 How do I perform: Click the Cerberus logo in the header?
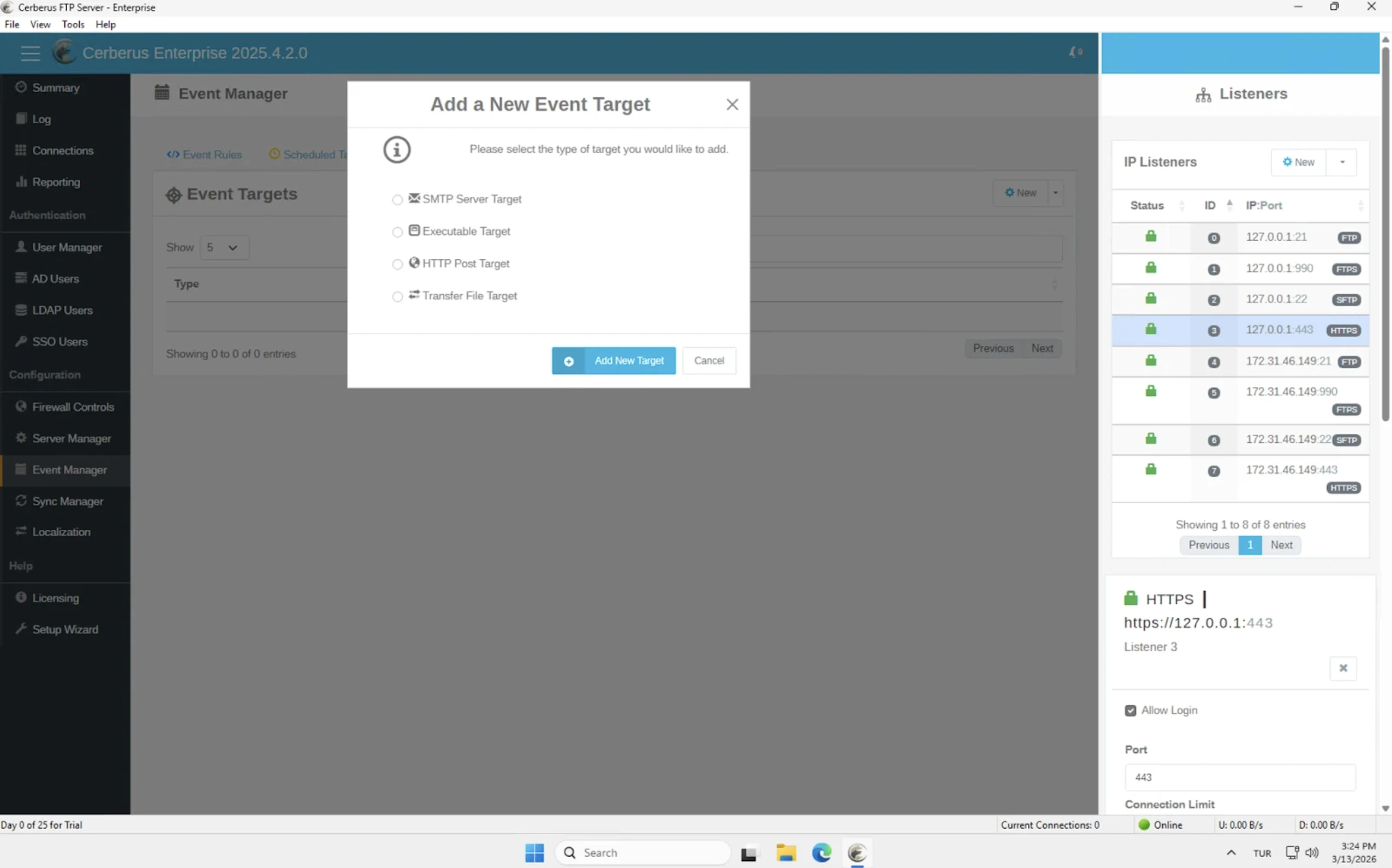64,52
